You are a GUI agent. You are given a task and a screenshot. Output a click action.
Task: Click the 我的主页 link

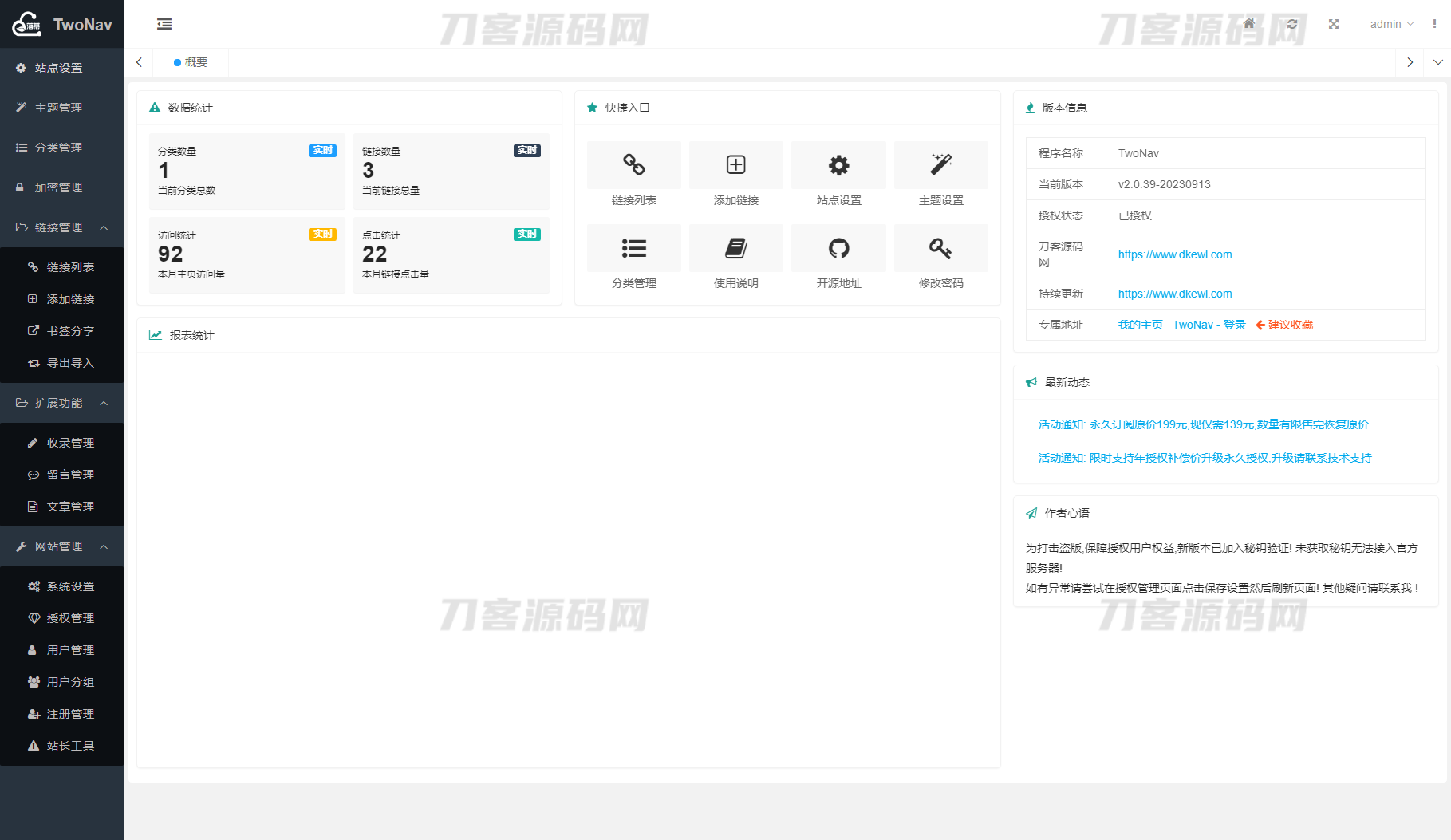pos(1140,325)
